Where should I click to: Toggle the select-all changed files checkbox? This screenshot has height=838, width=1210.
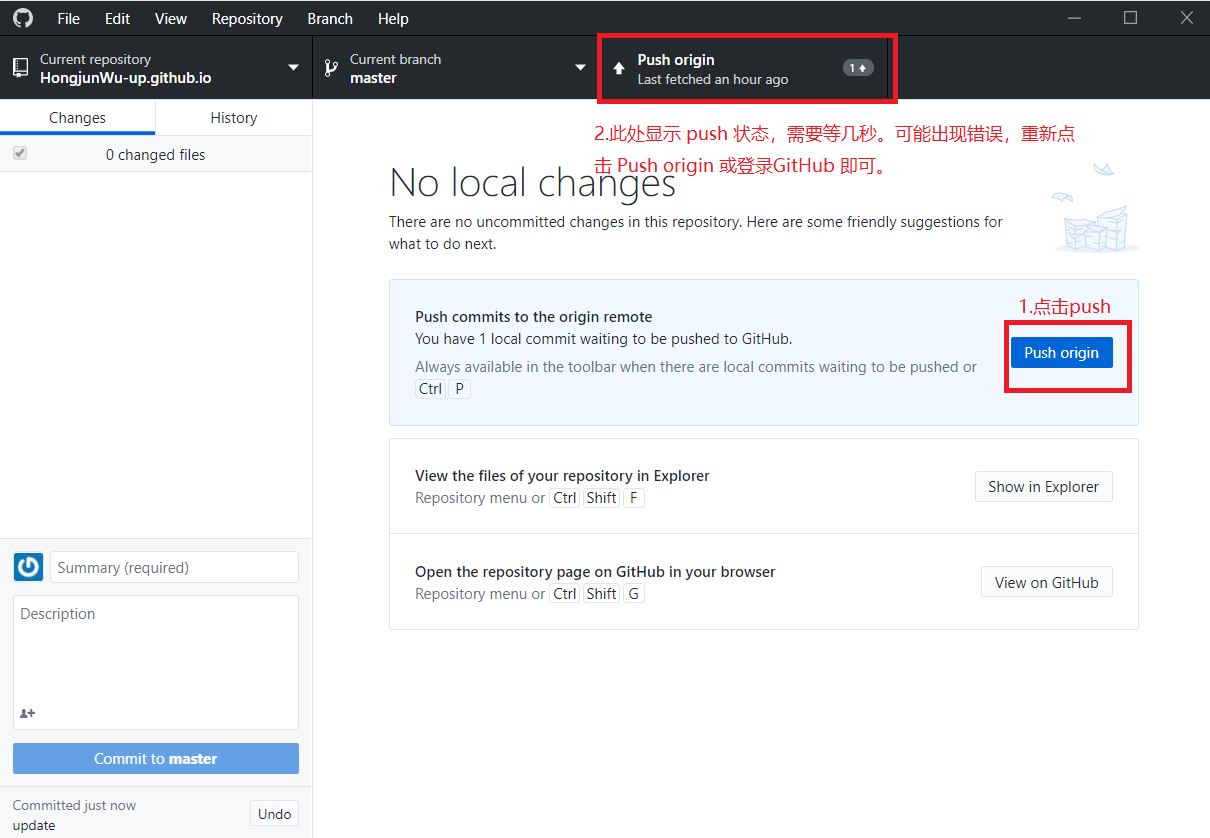coord(20,154)
